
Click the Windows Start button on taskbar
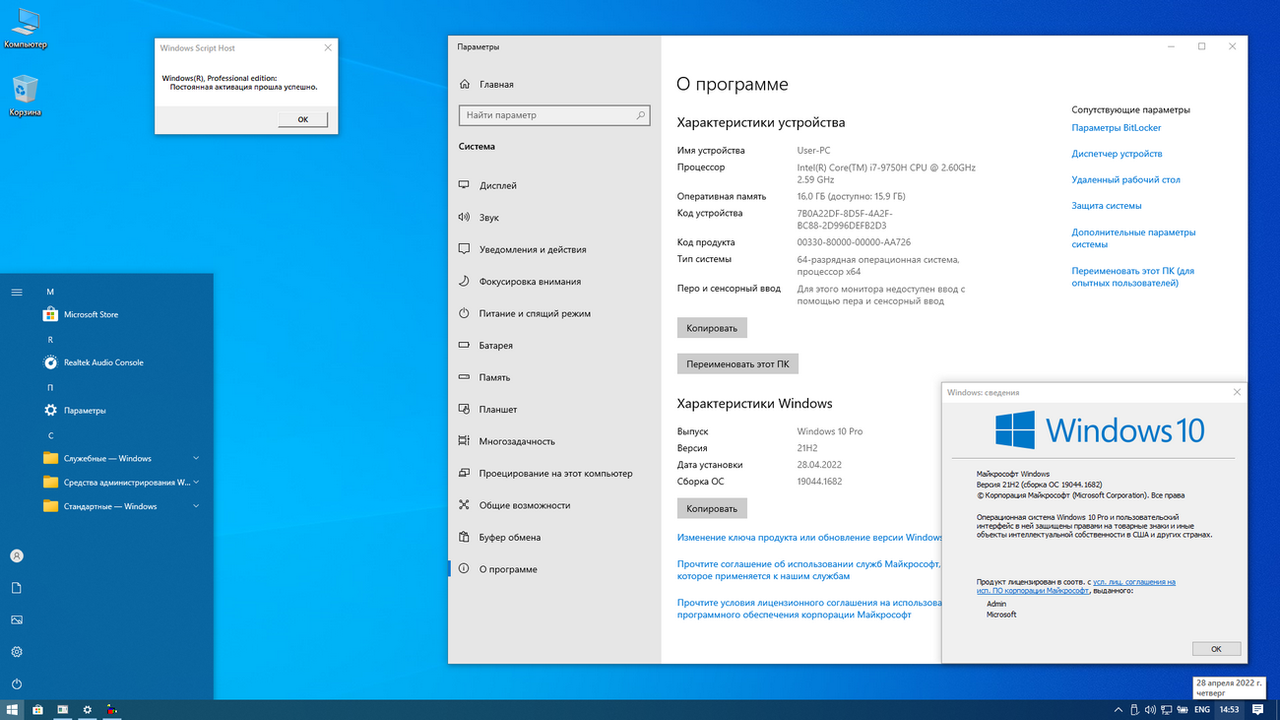(x=13, y=710)
